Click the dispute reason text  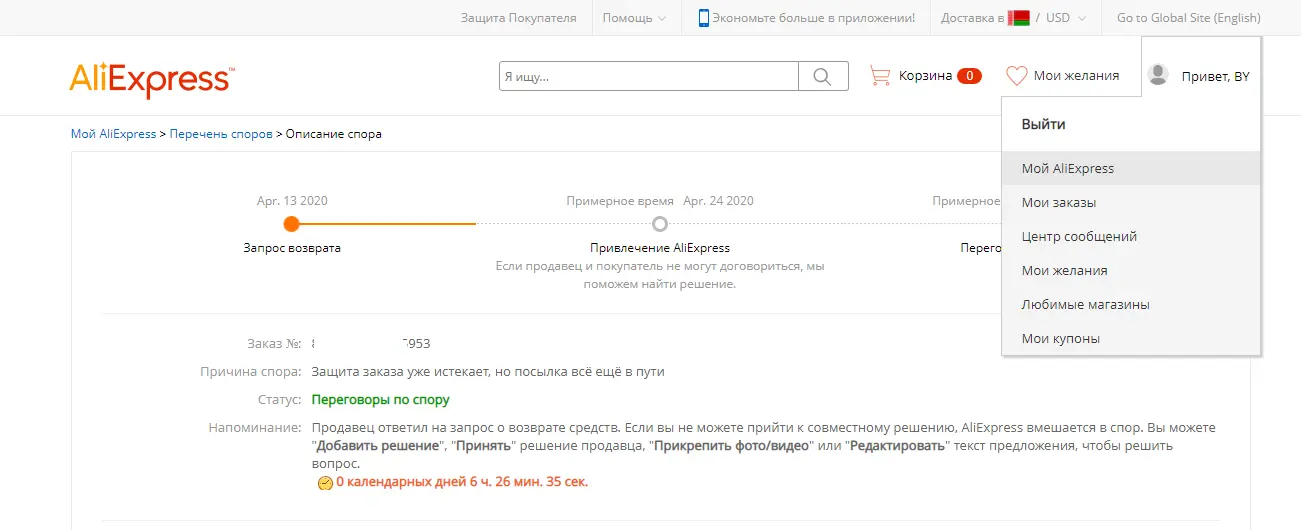487,372
